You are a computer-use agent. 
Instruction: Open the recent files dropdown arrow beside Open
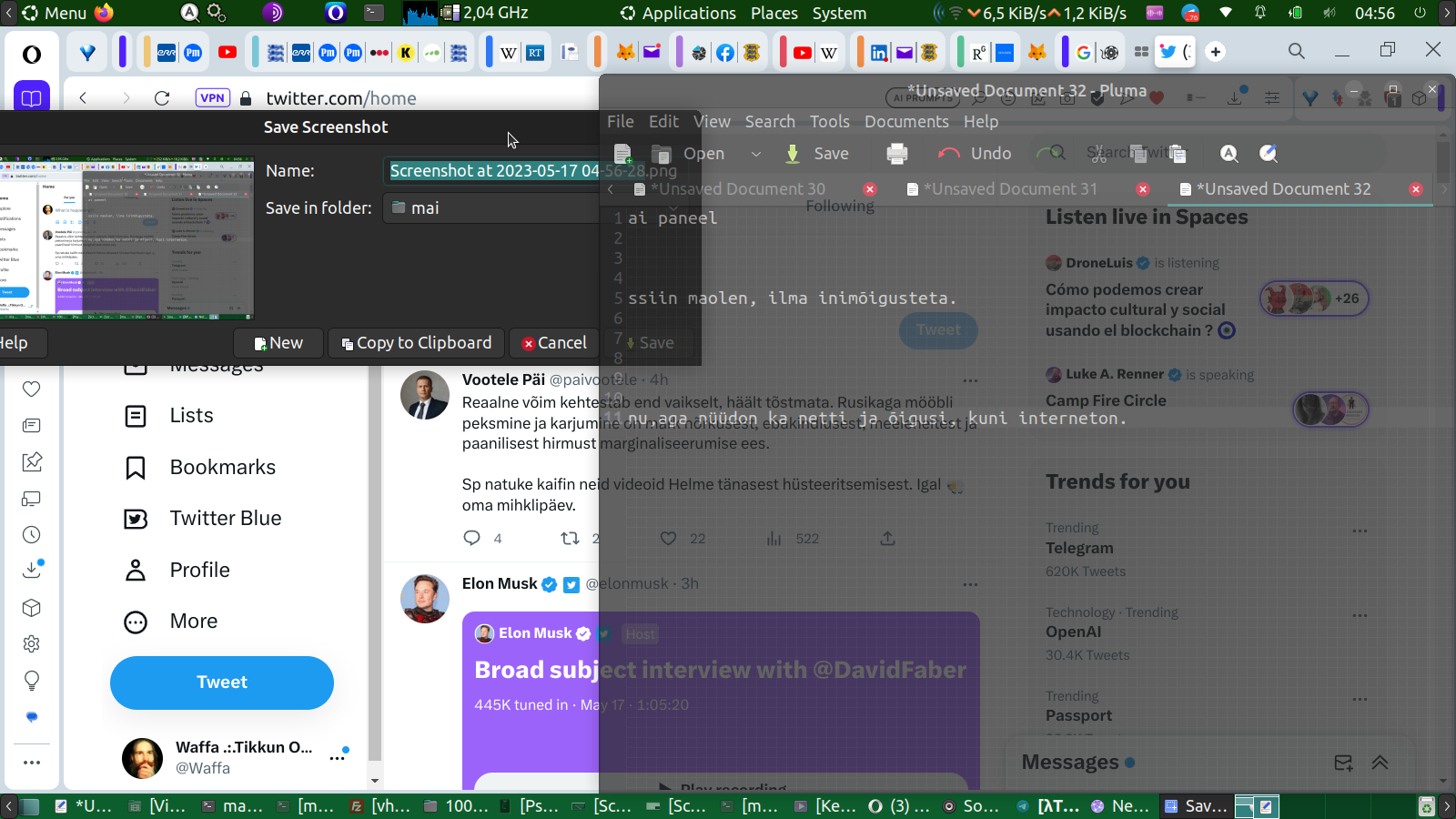[x=756, y=154]
